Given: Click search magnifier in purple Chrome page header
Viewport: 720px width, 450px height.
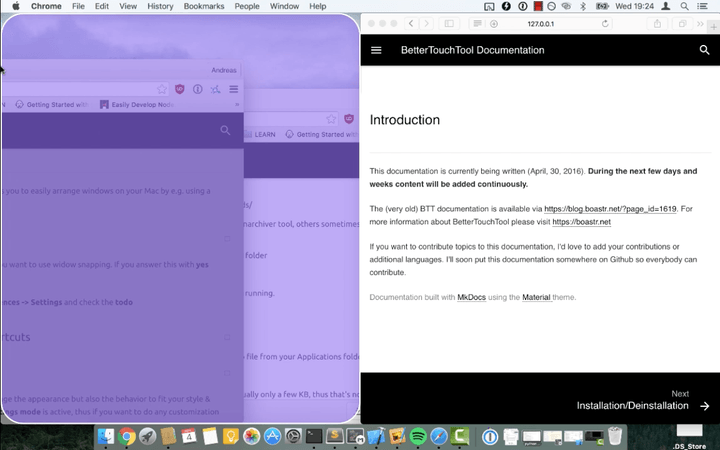Looking at the screenshot, I should coord(225,130).
